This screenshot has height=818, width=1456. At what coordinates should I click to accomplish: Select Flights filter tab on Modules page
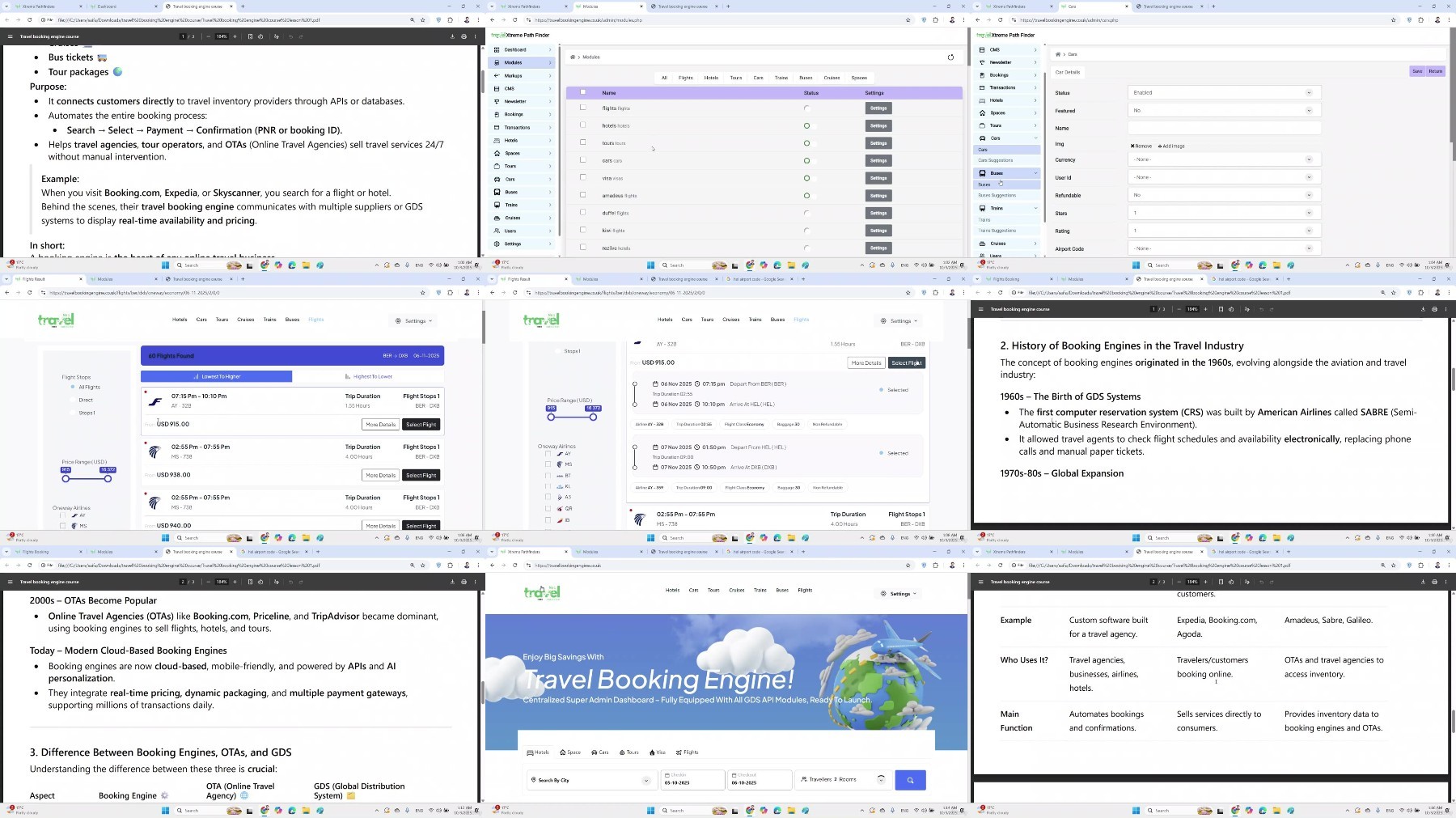coord(686,78)
